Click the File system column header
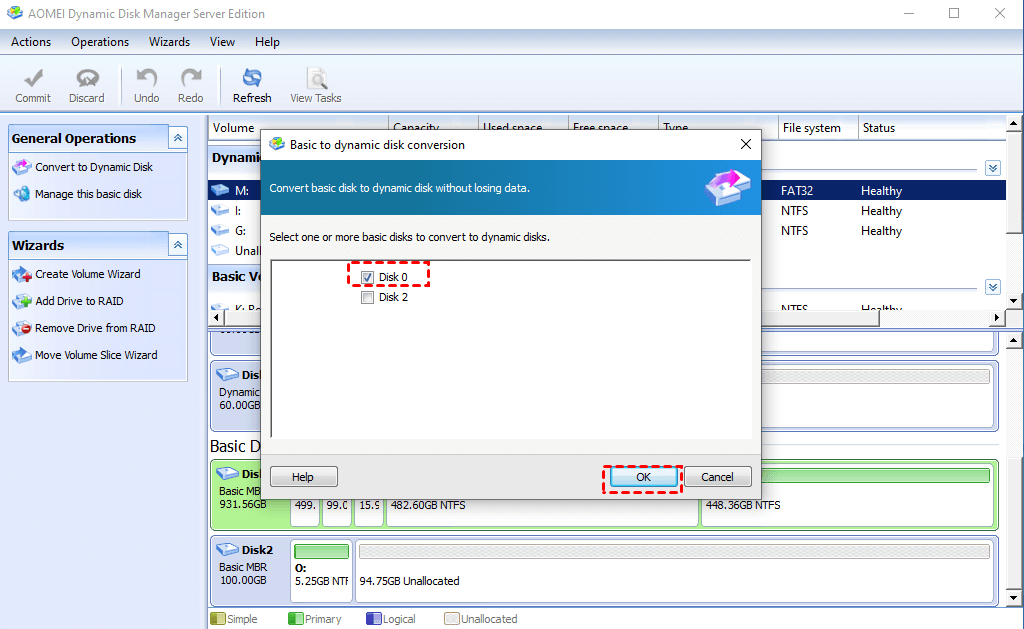 (x=818, y=128)
